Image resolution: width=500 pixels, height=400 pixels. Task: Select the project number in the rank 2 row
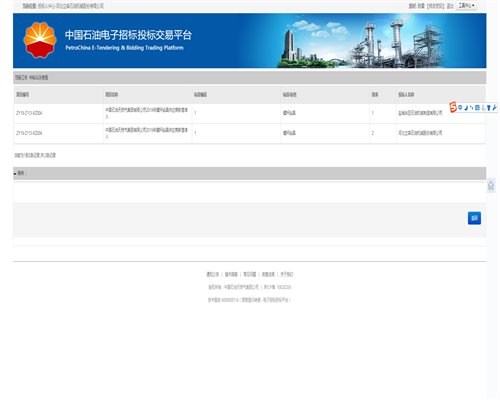29,133
